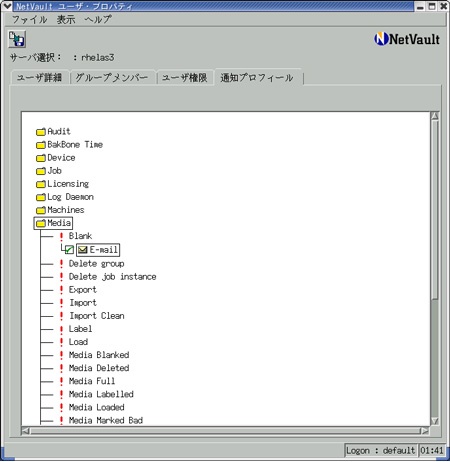
Task: Select the Media folder icon
Action: pos(41,223)
